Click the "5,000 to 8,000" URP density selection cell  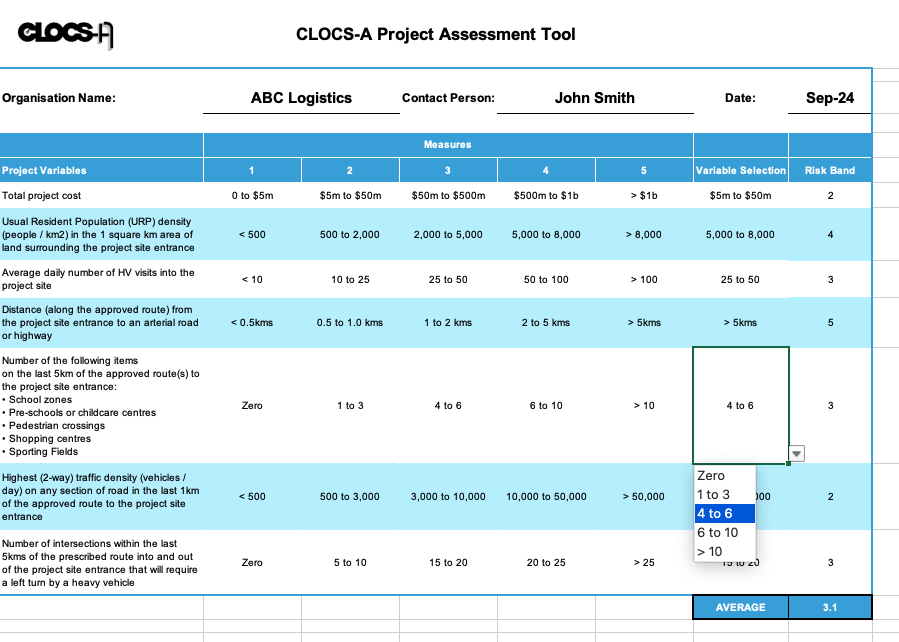pos(740,234)
